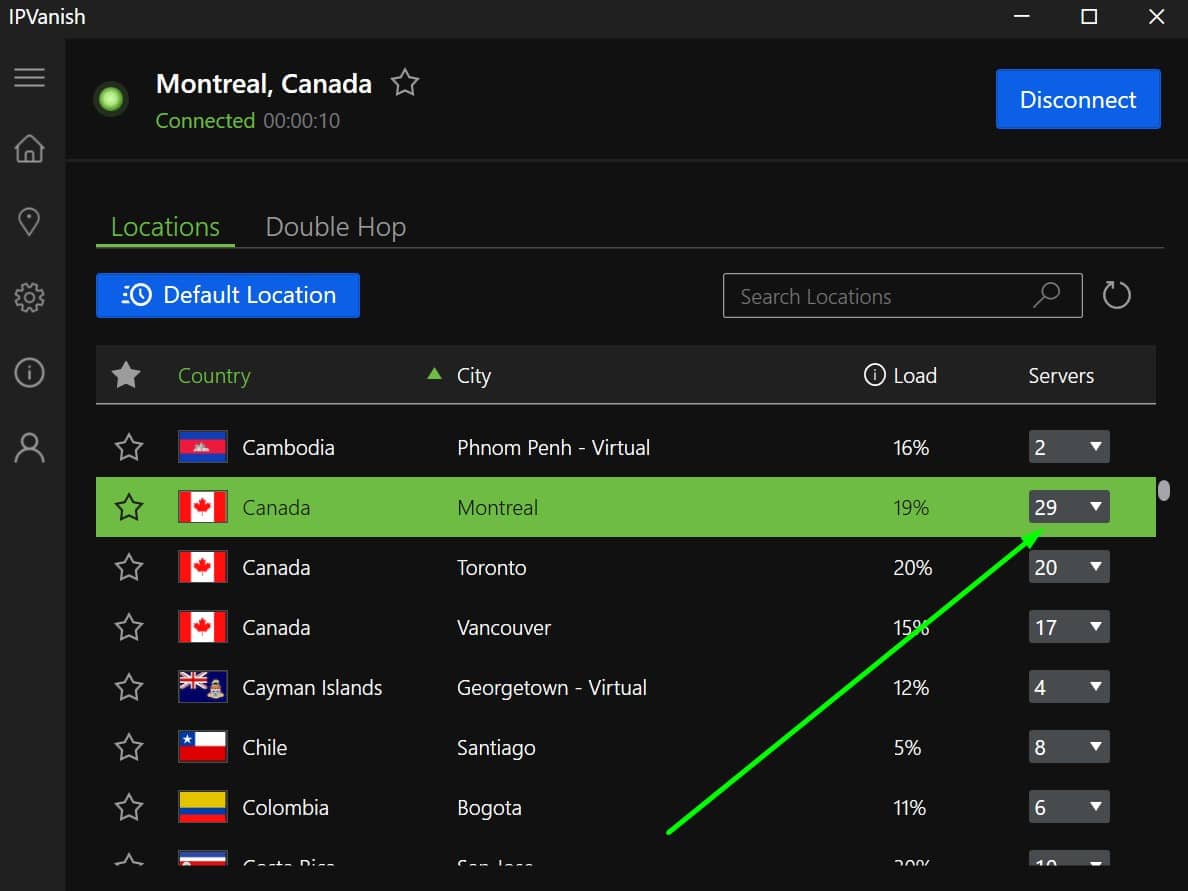Click the 5% load value
This screenshot has height=891, width=1188.
[x=907, y=748]
